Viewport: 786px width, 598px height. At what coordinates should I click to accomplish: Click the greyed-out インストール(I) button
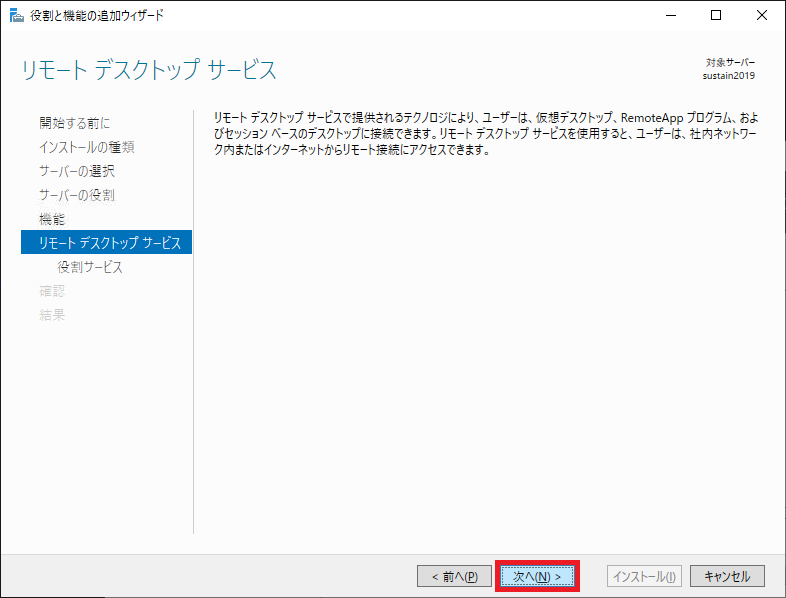point(644,576)
